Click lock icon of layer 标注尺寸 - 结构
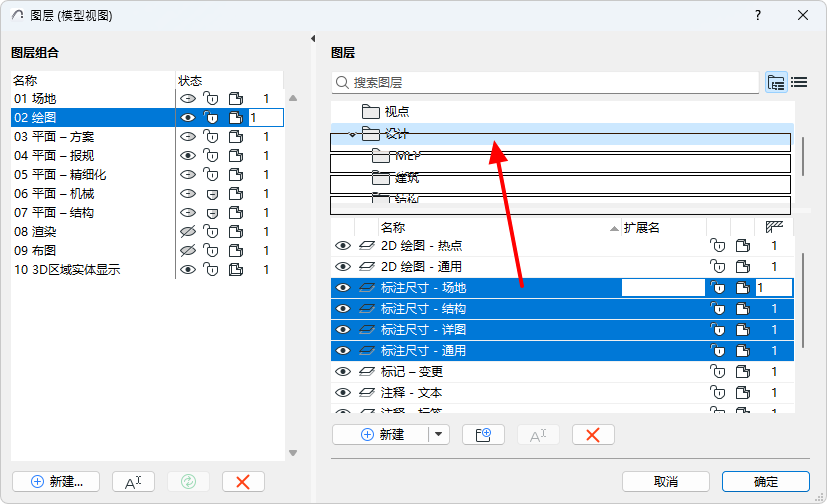Screen dimensions: 827x504 [717, 308]
